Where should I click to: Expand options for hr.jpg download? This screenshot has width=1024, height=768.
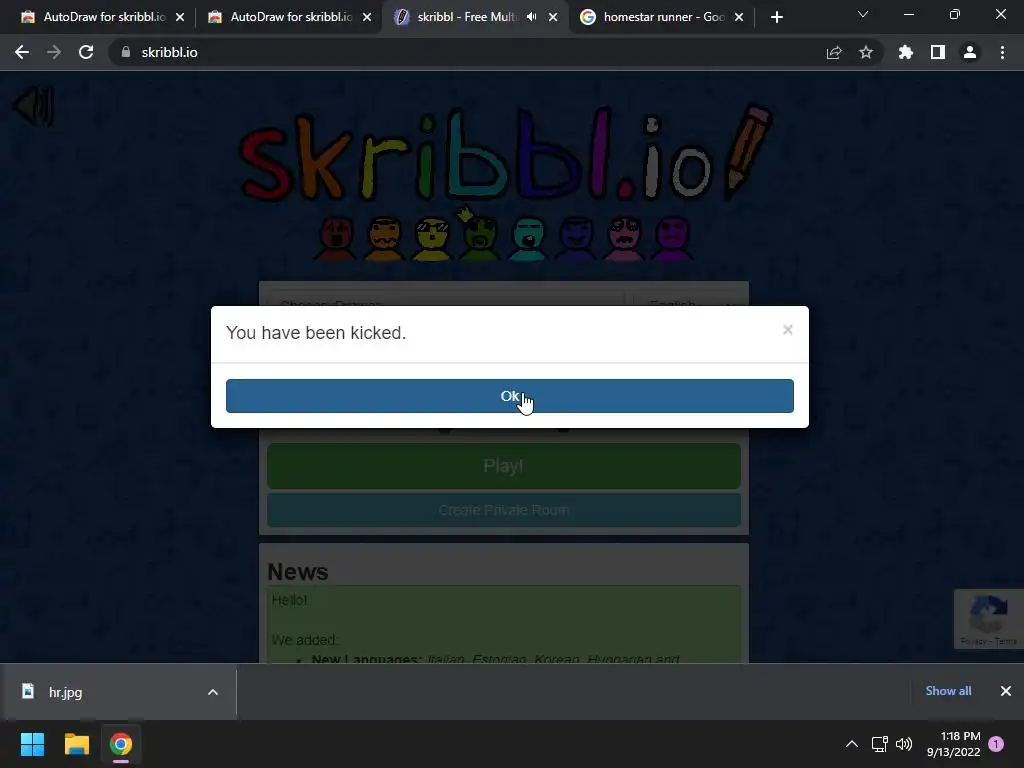click(213, 692)
